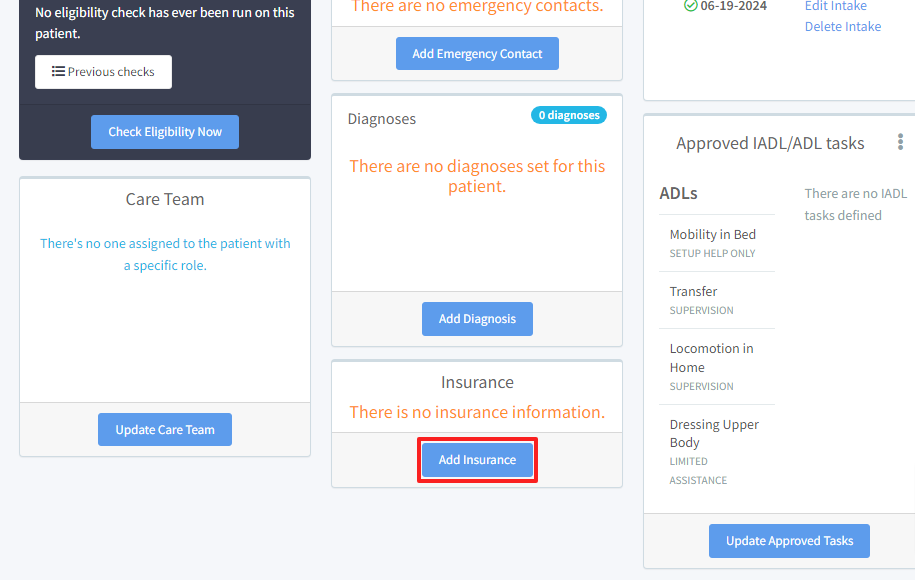Click the Add Insurance button

(477, 460)
